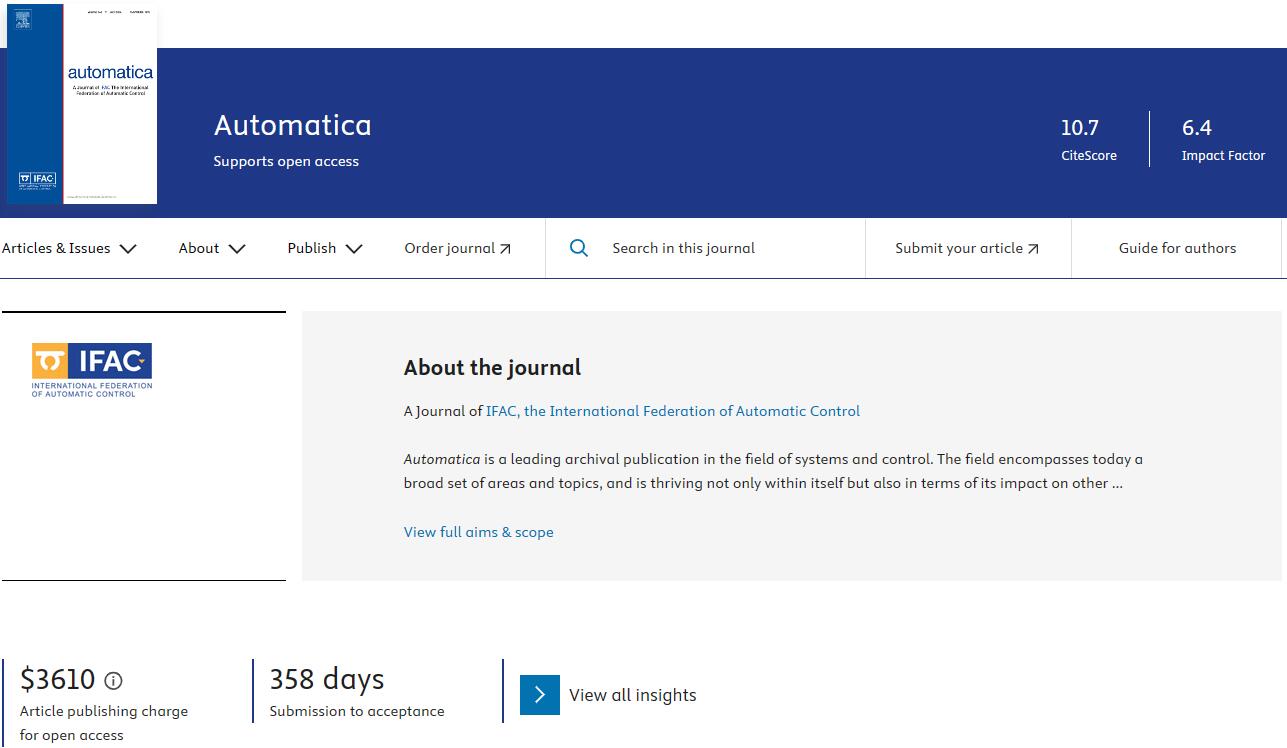The image size is (1287, 748).
Task: Click the chevron beside Publish
Action: (354, 249)
